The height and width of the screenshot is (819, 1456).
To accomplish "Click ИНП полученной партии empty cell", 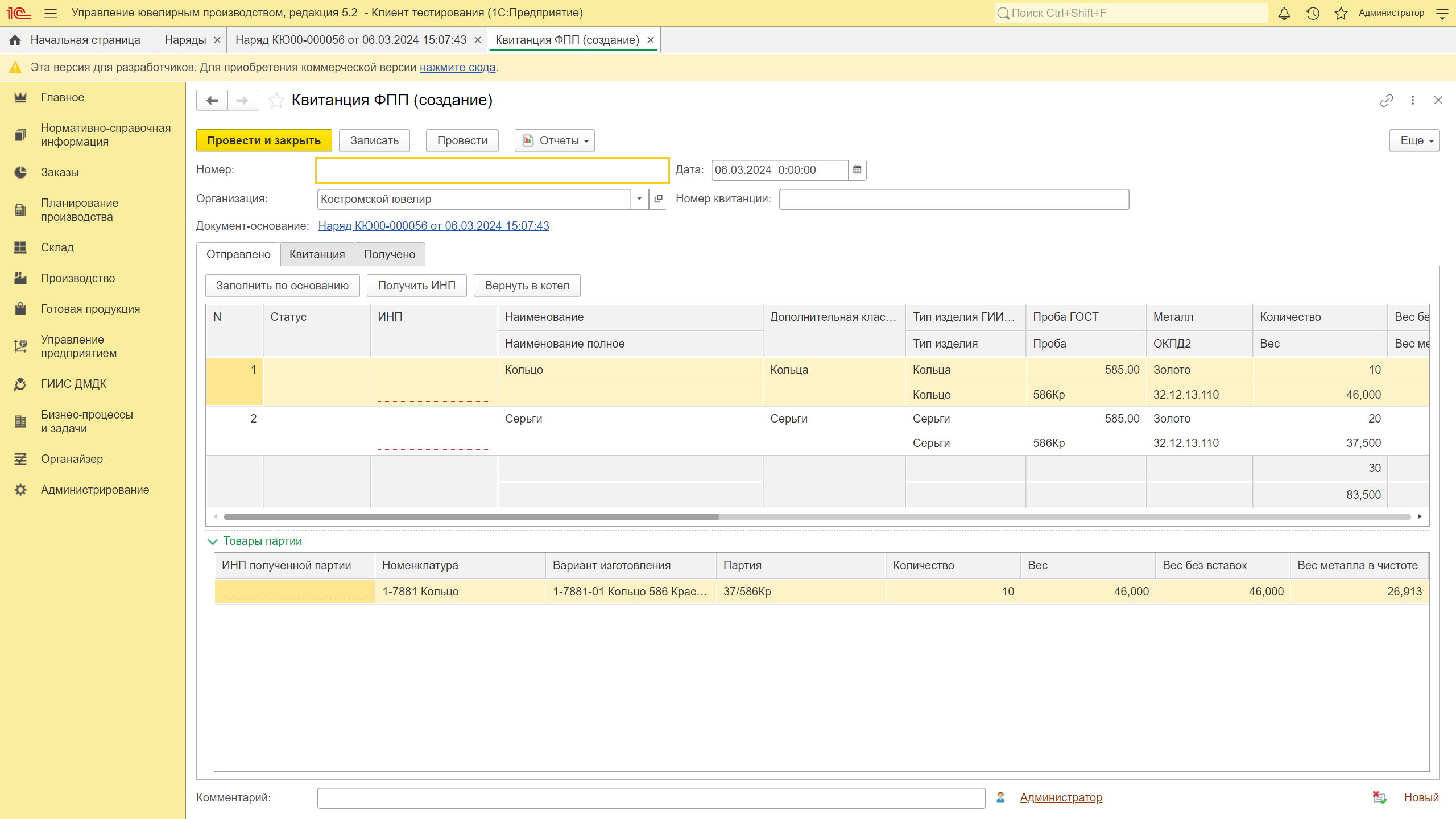I will point(295,591).
